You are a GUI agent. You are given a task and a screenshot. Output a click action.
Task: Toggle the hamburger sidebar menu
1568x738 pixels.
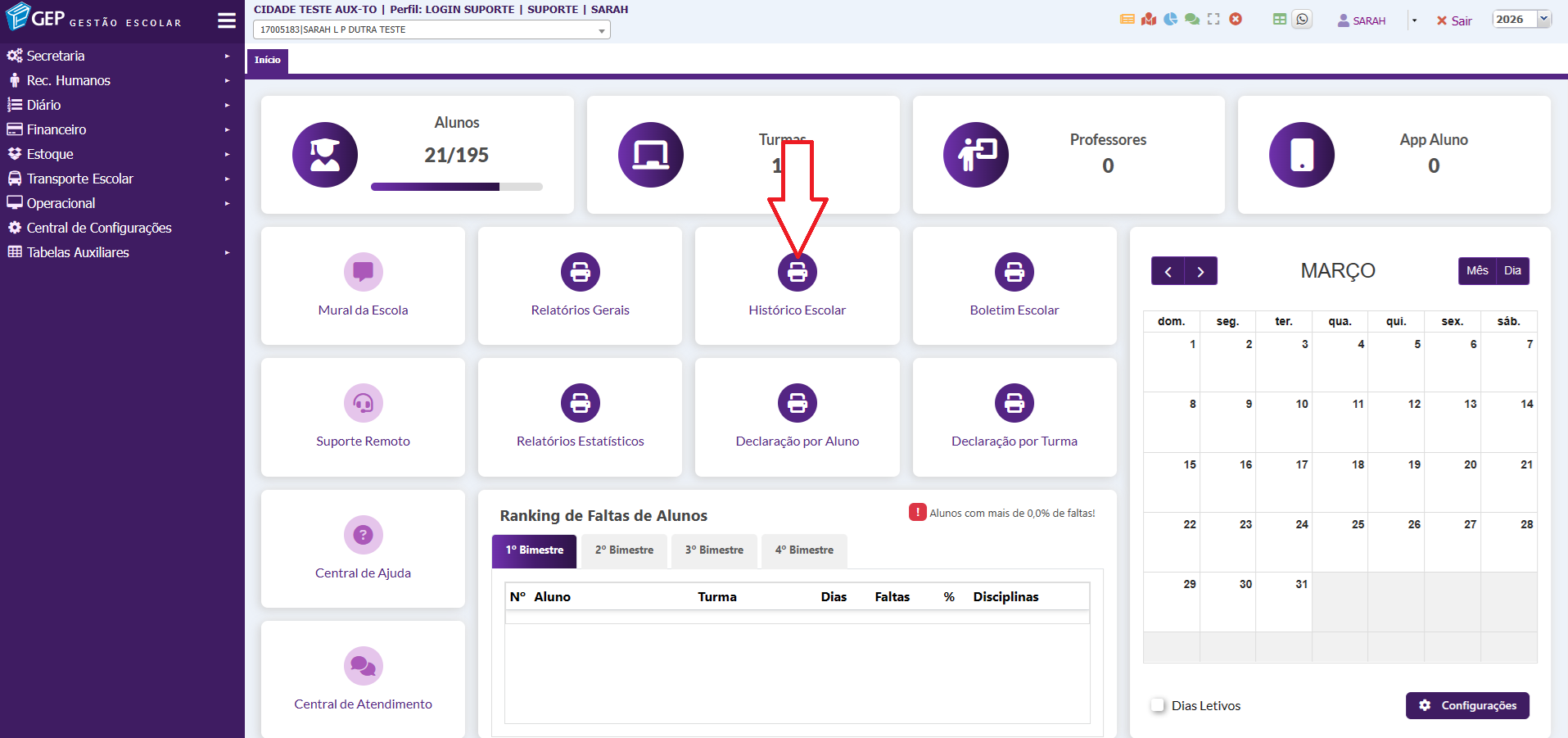(x=227, y=20)
